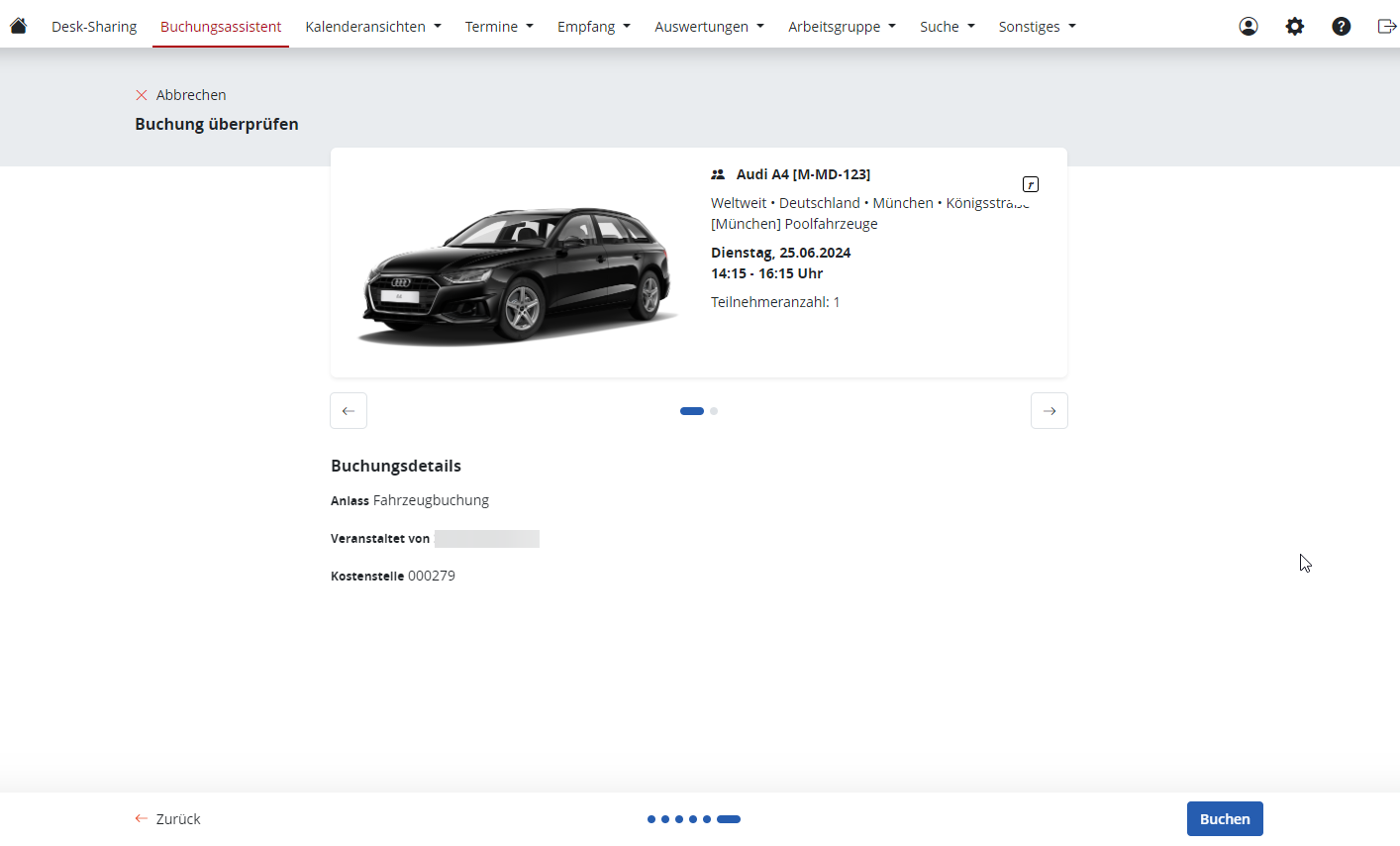Go back with Zurück
This screenshot has width=1400, height=846.
point(168,819)
